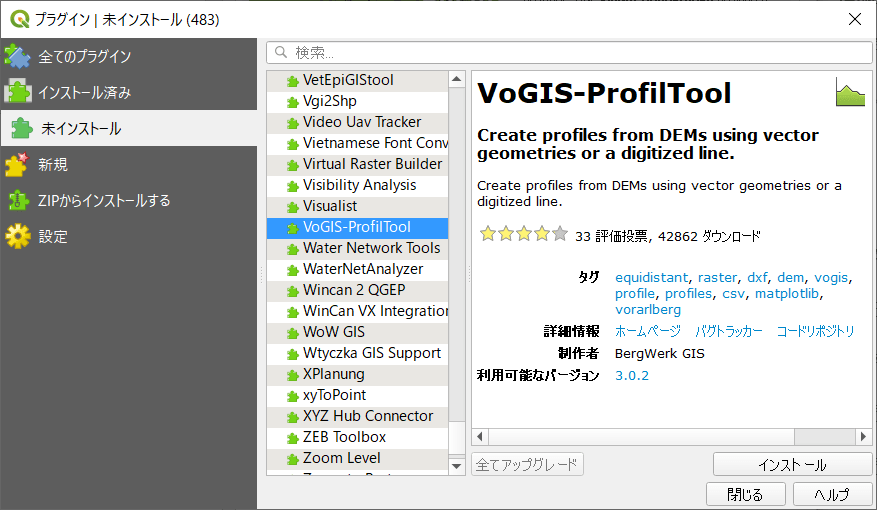This screenshot has height=510, width=877.
Task: Select WinCan VX Integration plugin
Action: coord(357,311)
